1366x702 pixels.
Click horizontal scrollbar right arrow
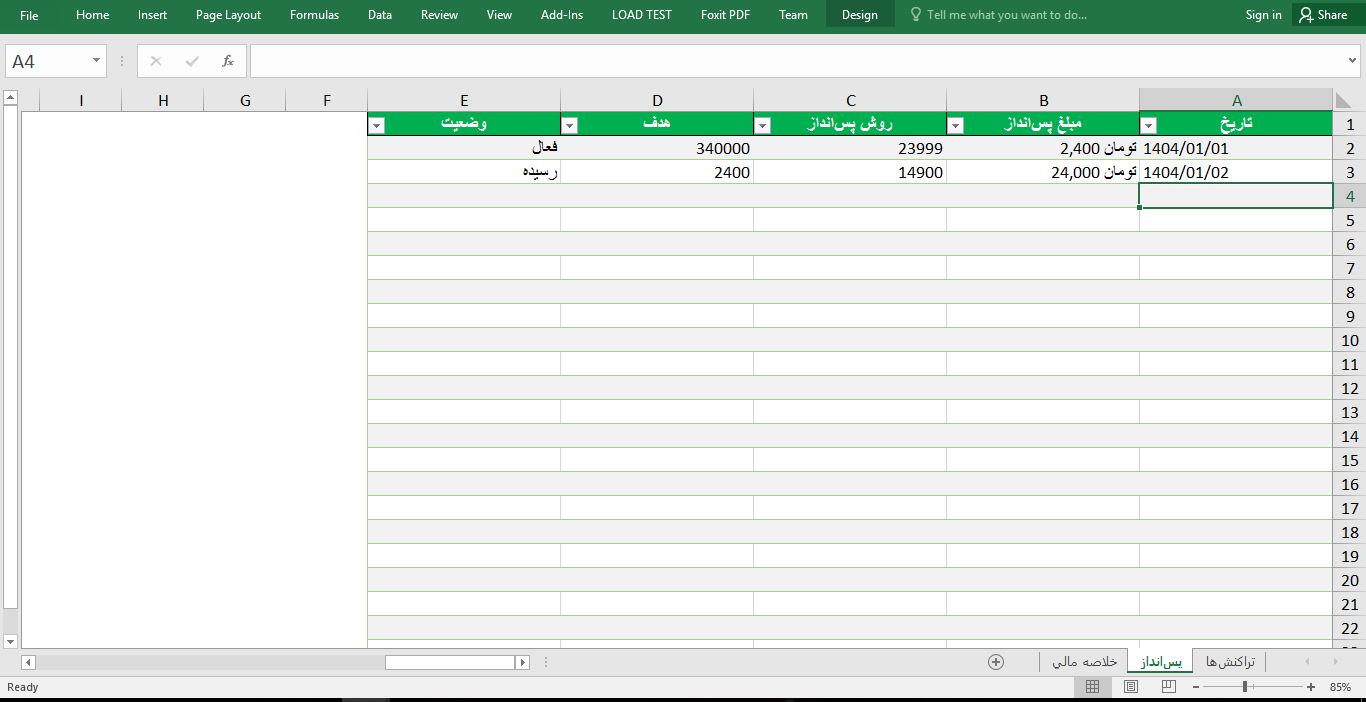click(522, 662)
